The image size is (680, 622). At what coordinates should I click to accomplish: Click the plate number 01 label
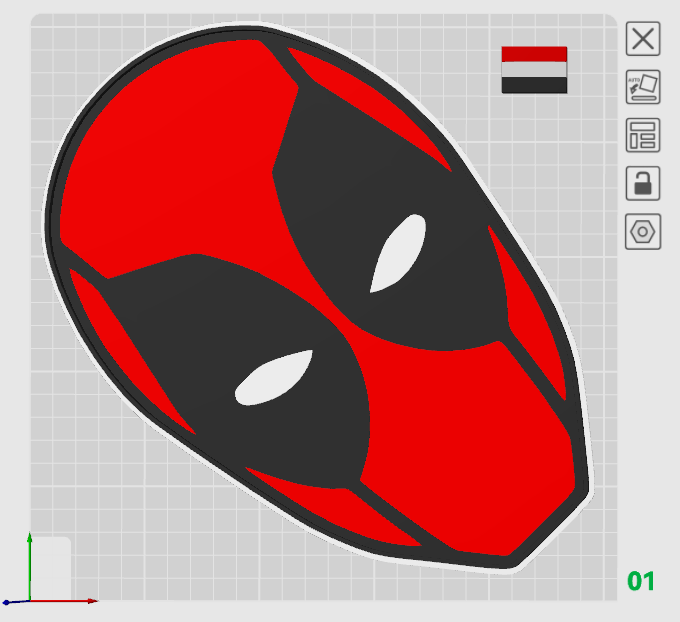(x=641, y=581)
